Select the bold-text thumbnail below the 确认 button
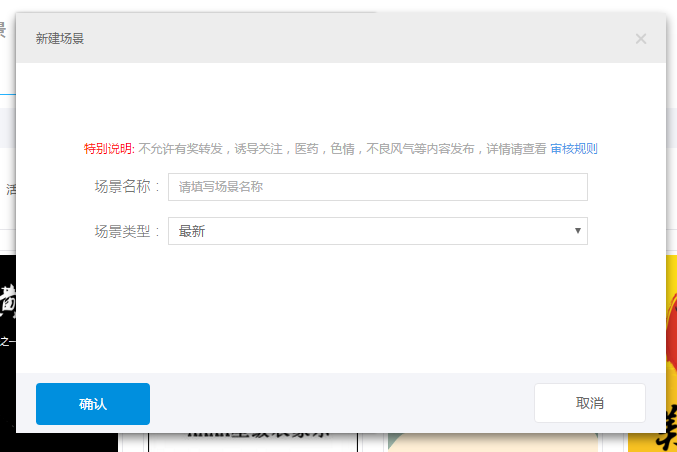The width and height of the screenshot is (677, 452). (250, 440)
